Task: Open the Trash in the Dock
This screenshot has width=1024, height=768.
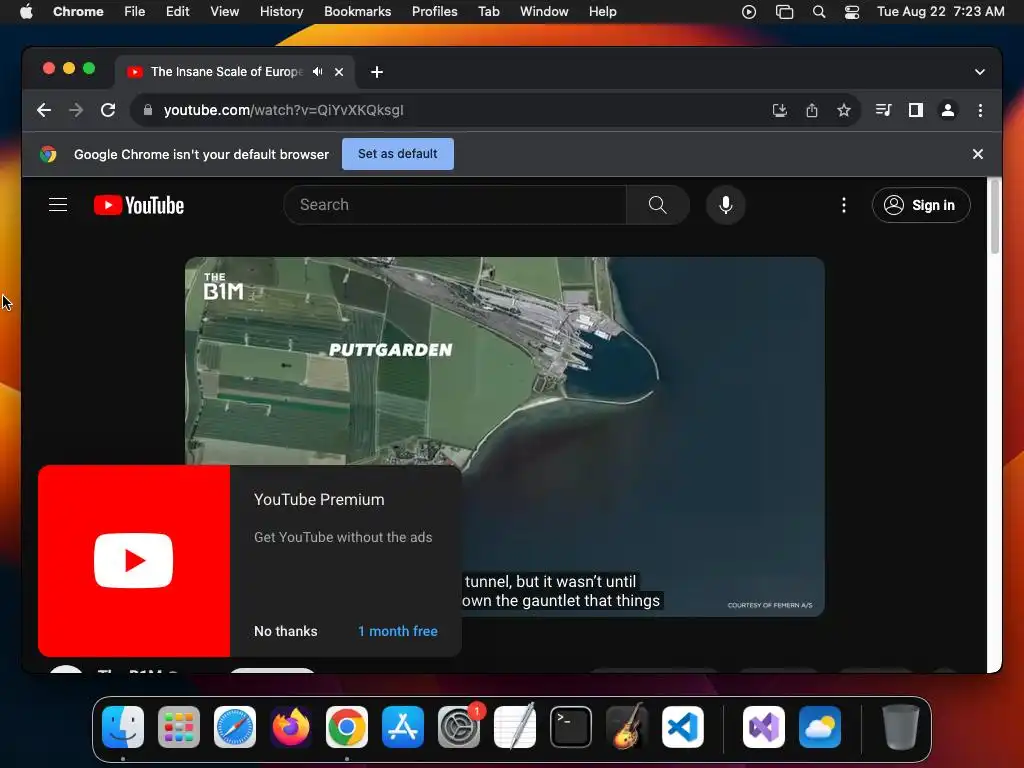Action: tap(901, 727)
